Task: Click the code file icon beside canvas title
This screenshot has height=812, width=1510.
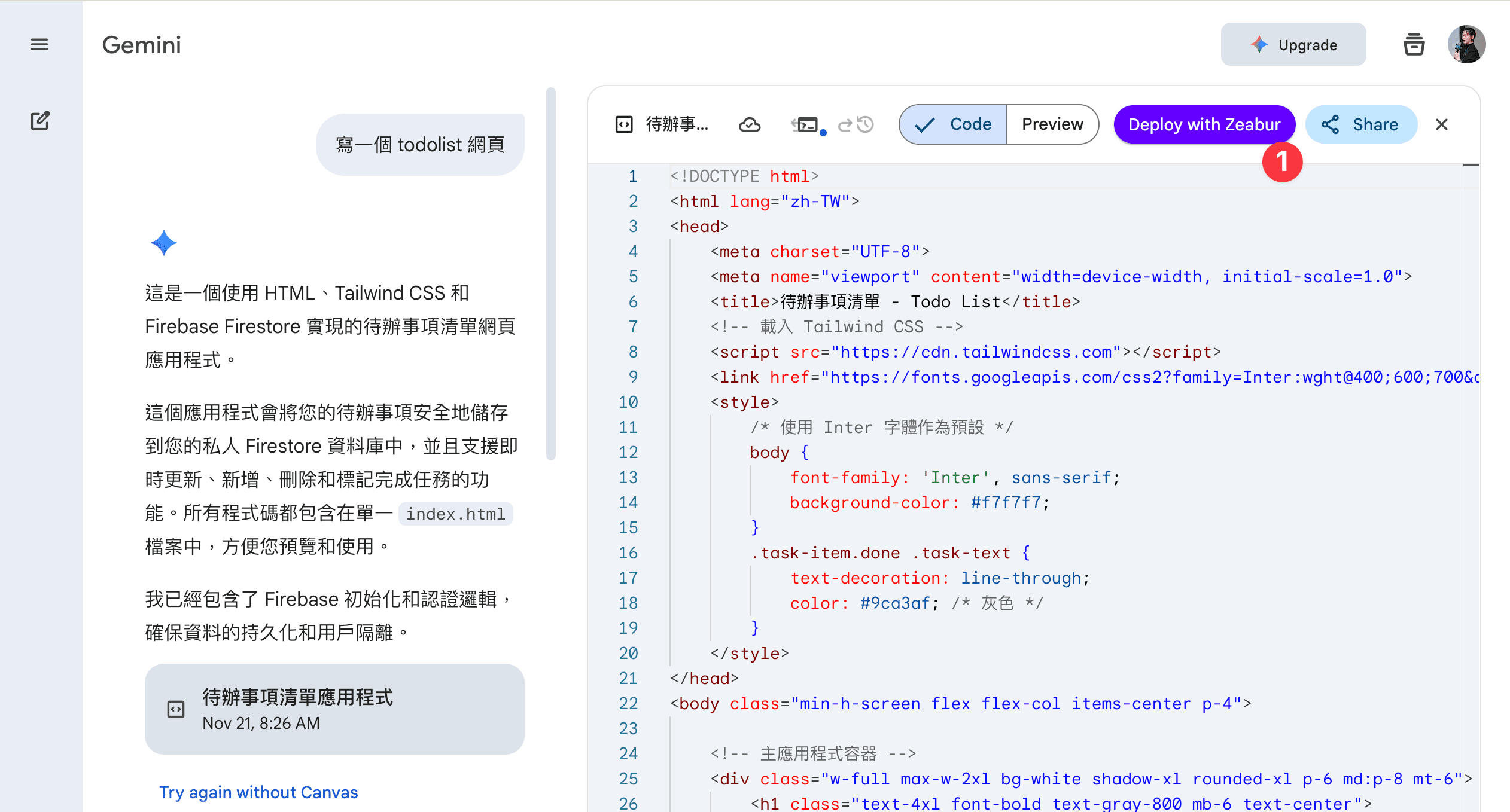Action: [x=624, y=124]
